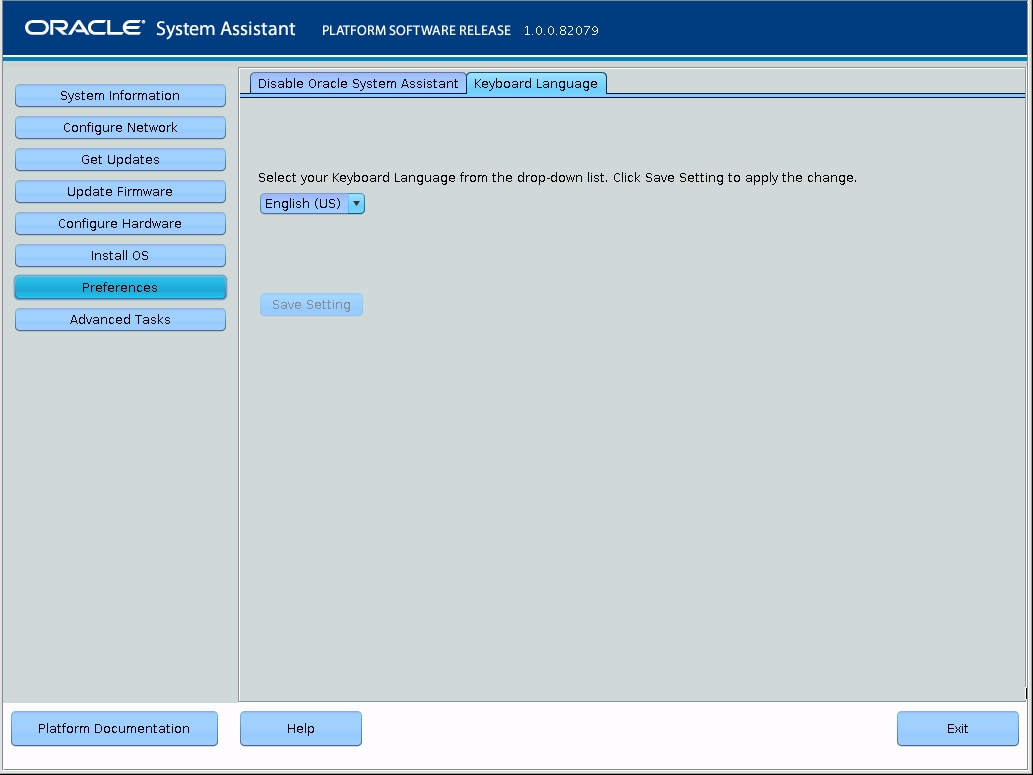Select the Preferences sidebar button
The width and height of the screenshot is (1033, 775).
pos(120,287)
